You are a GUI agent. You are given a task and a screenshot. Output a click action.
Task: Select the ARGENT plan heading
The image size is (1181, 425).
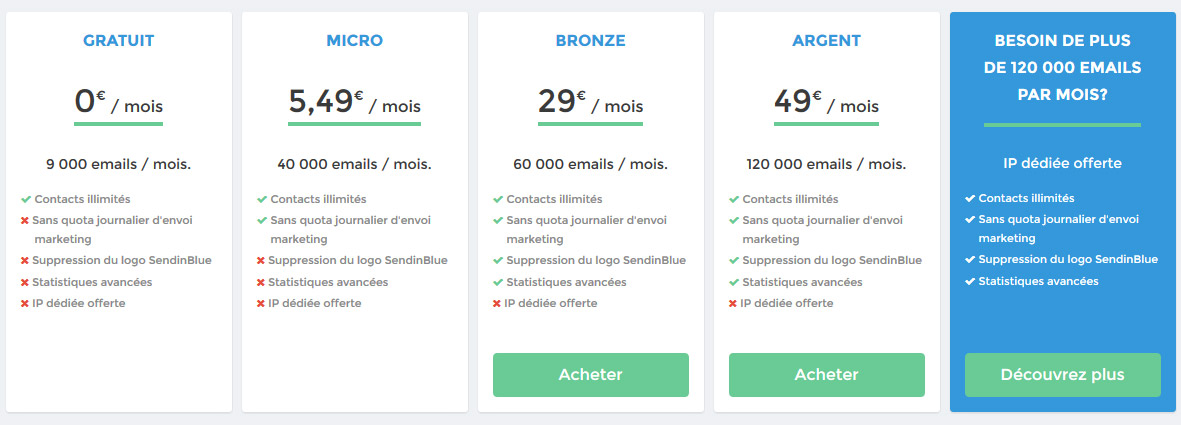pyautogui.click(x=826, y=41)
